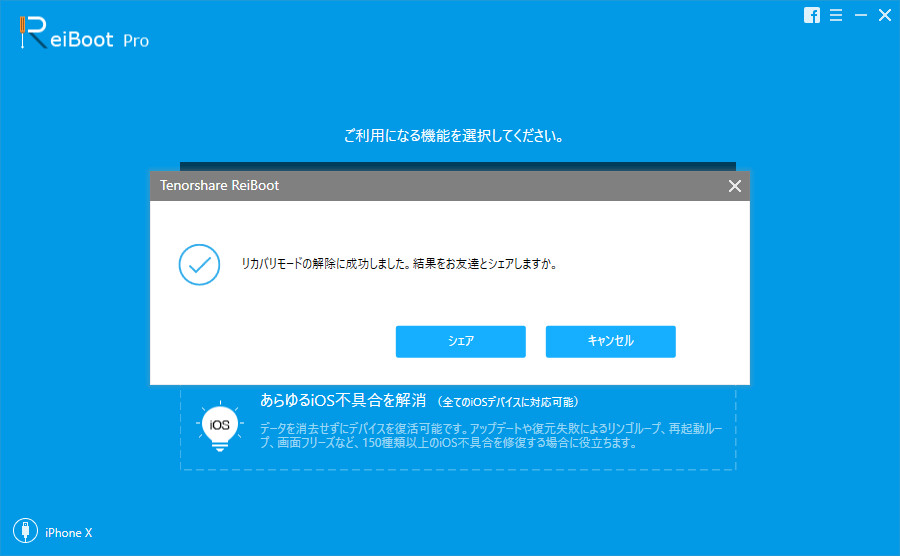Viewport: 900px width, 556px height.
Task: Click the iPhone X device label
Action: coord(68,533)
